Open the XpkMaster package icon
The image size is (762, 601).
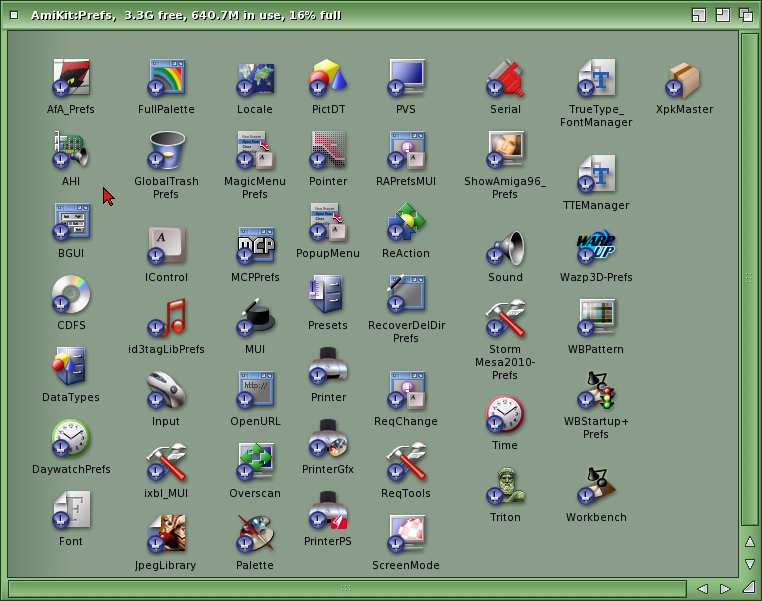click(684, 79)
